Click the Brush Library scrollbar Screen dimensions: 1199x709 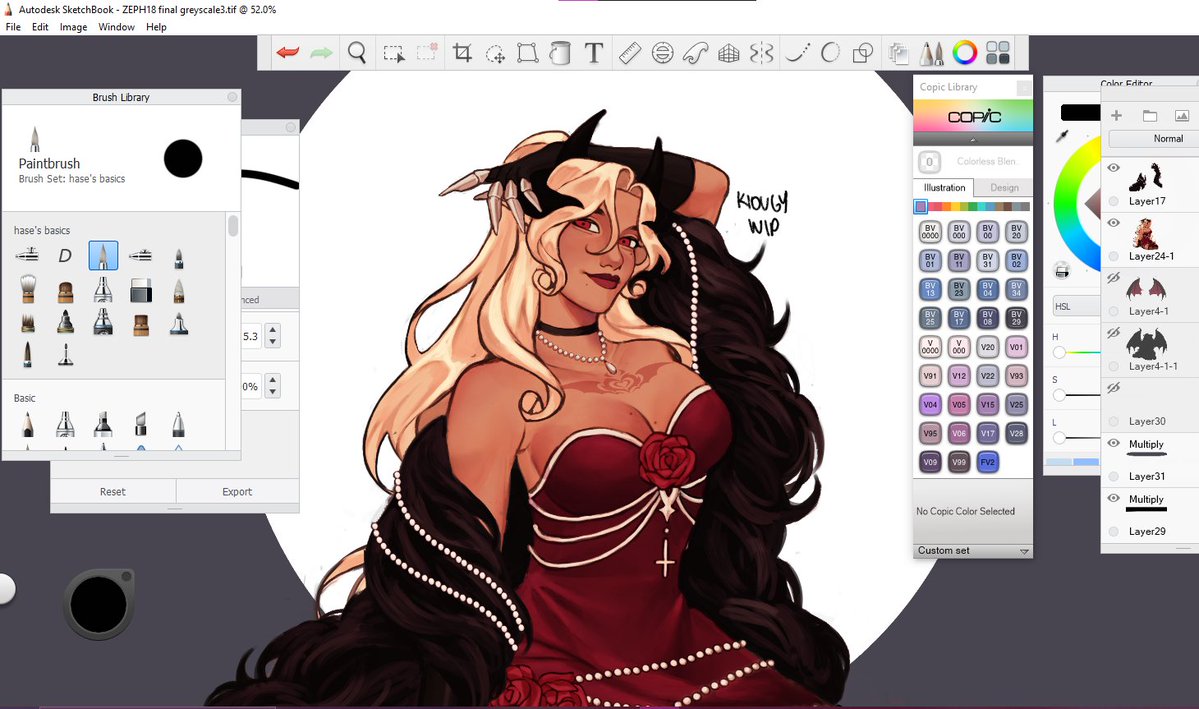tap(232, 226)
